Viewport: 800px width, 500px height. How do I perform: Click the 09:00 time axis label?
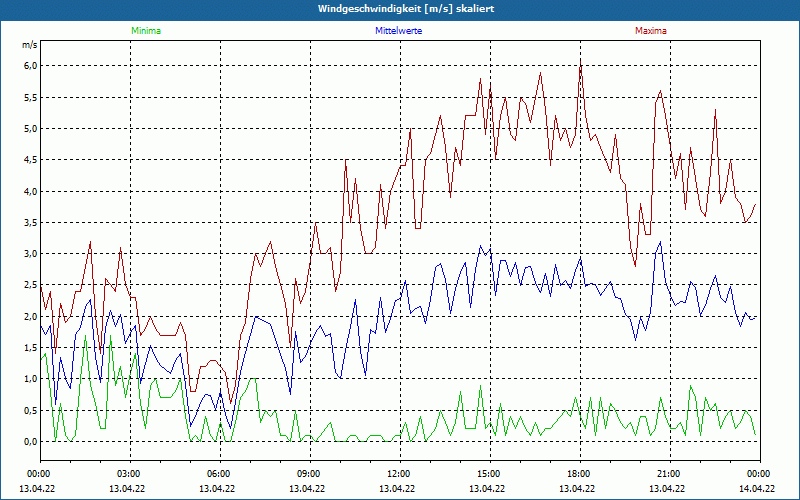coord(309,474)
